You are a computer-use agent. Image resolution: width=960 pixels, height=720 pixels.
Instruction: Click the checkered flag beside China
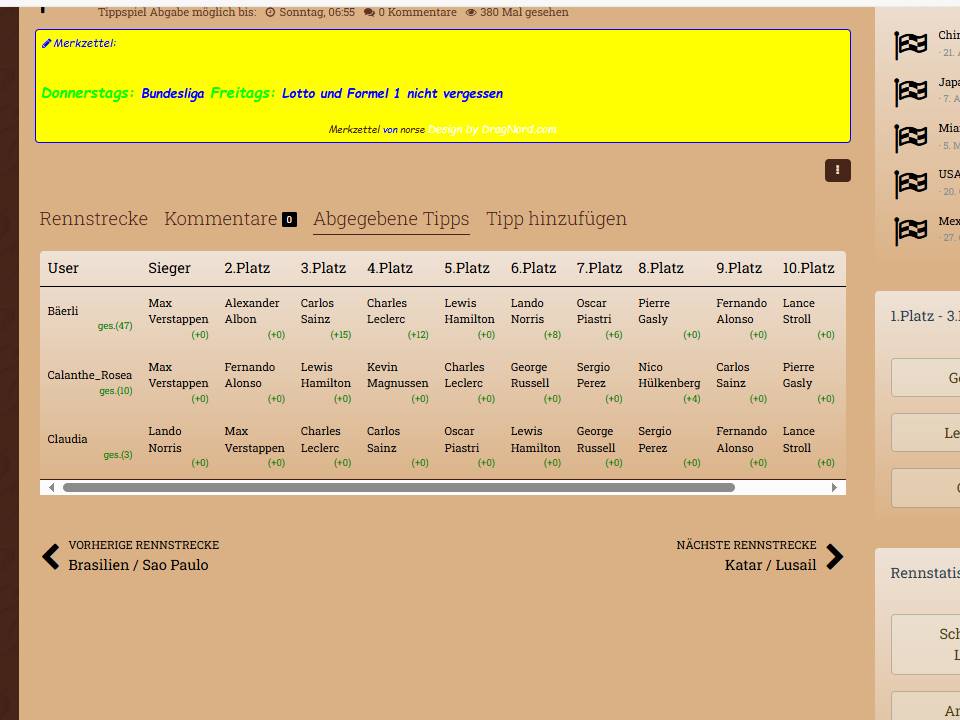click(910, 45)
